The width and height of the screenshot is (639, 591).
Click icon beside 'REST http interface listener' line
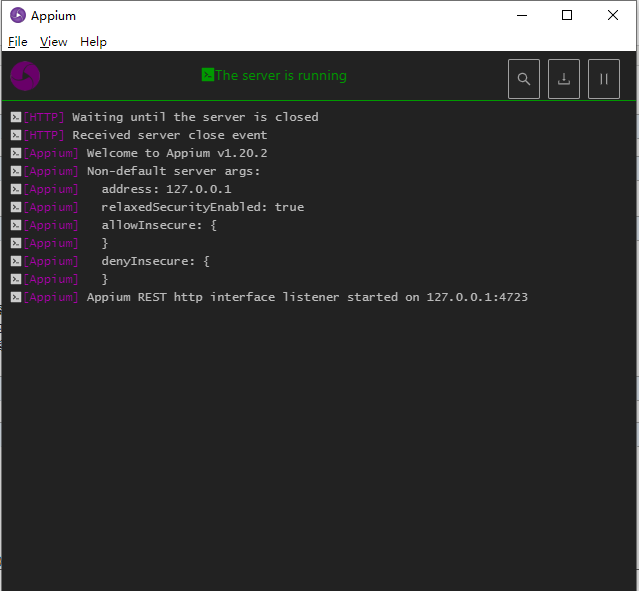coord(15,297)
